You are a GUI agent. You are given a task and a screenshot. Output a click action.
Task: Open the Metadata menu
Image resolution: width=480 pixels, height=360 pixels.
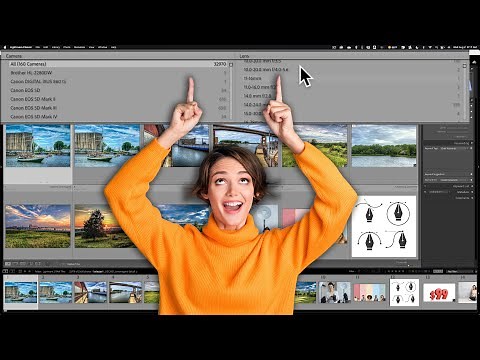(x=79, y=47)
